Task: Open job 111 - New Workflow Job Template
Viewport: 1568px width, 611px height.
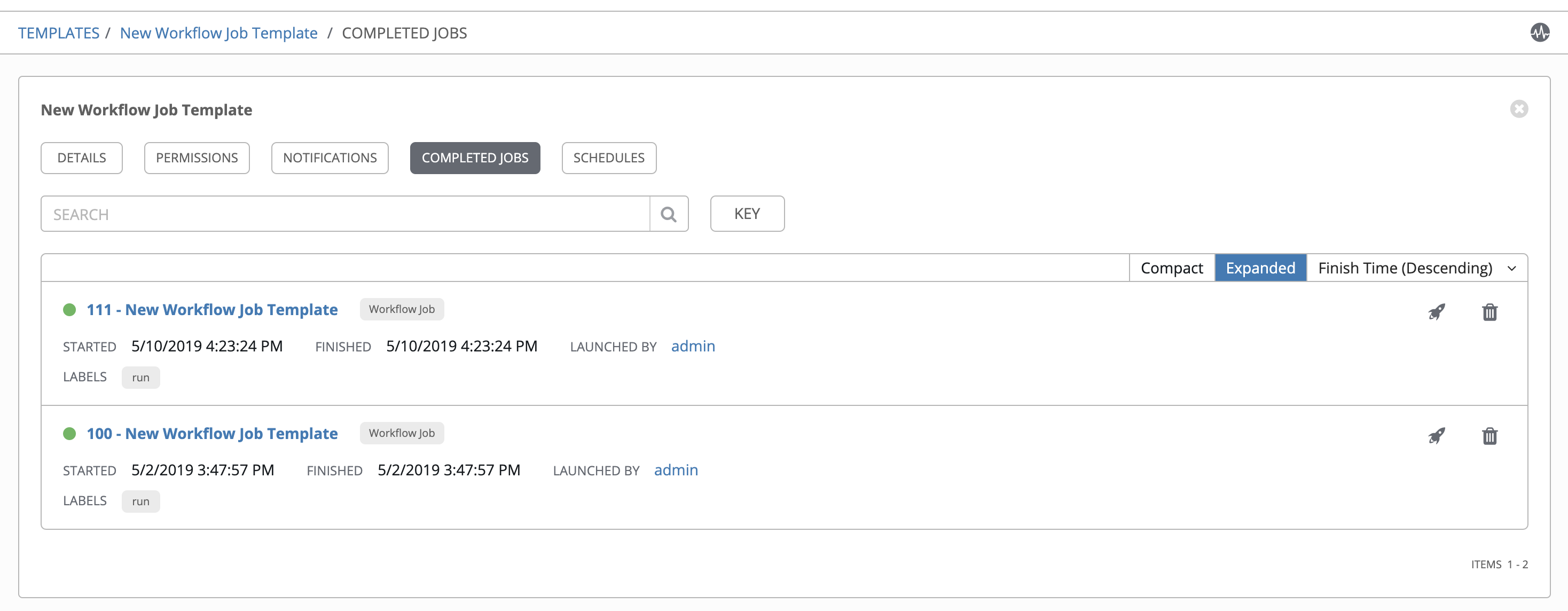Action: pos(212,310)
